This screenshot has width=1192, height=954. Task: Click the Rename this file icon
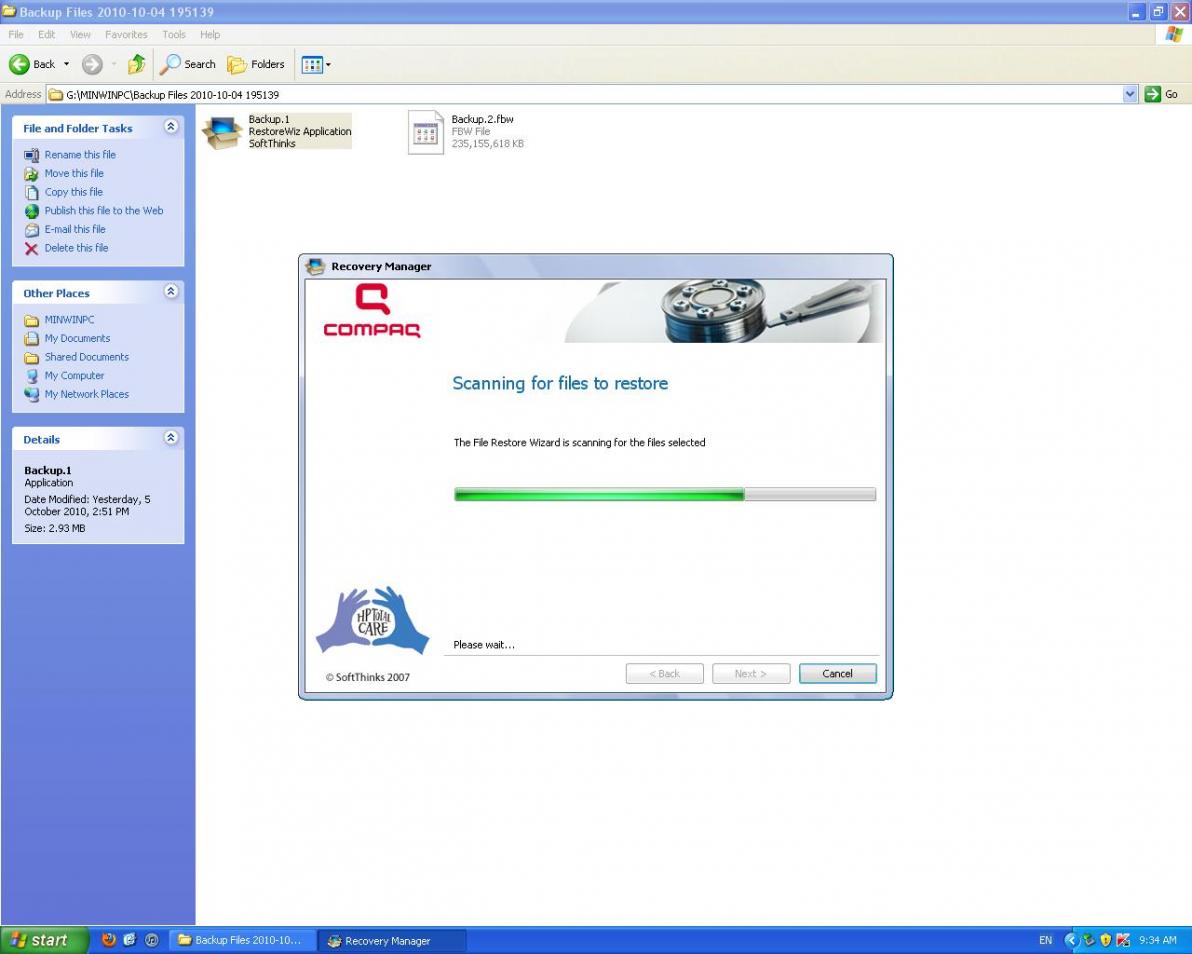coord(31,155)
